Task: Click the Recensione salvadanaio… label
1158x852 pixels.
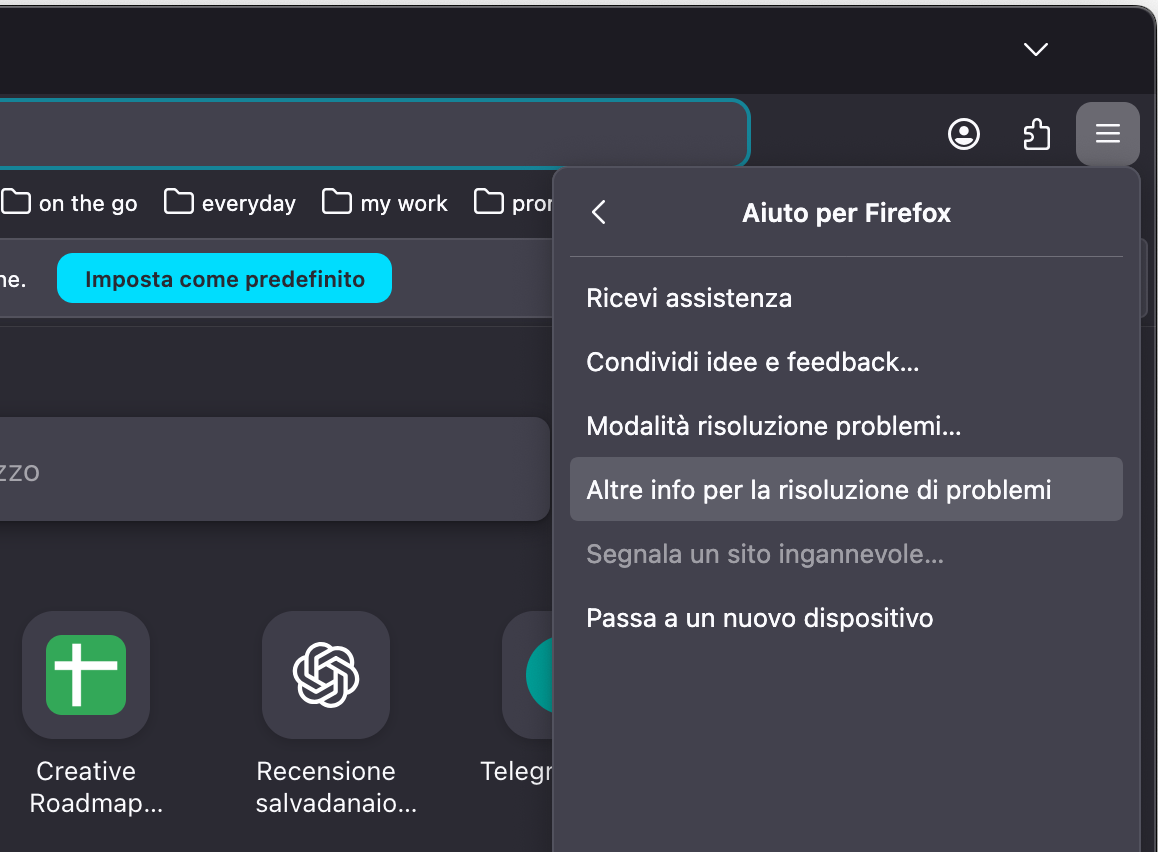Action: (x=336, y=787)
